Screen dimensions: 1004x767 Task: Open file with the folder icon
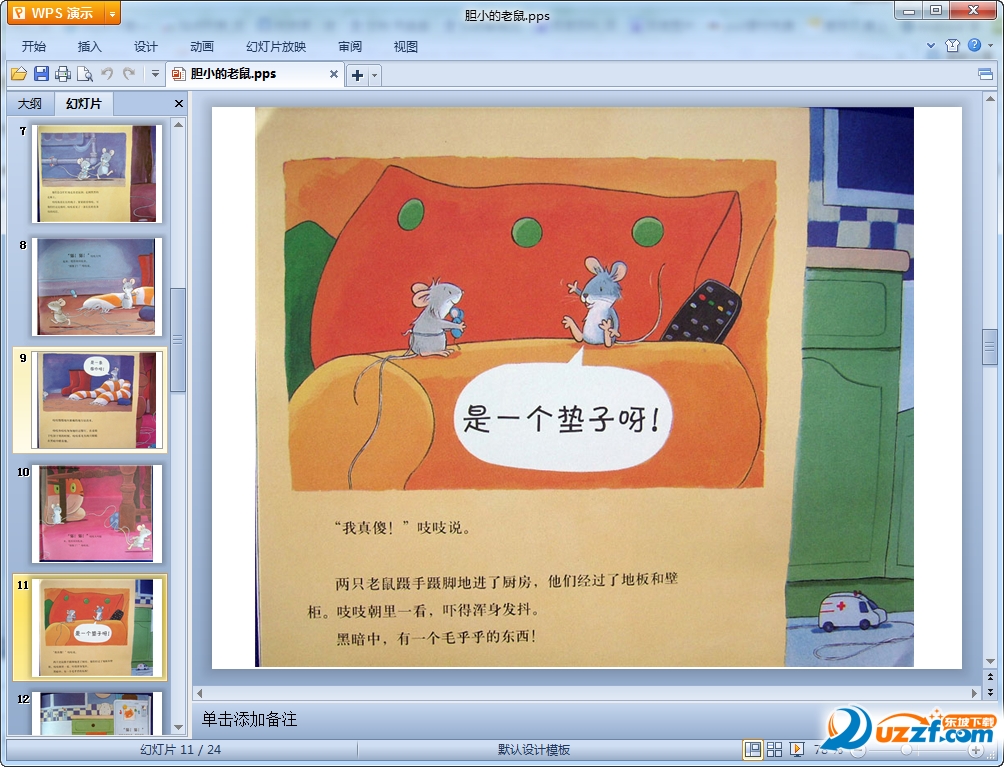click(19, 74)
